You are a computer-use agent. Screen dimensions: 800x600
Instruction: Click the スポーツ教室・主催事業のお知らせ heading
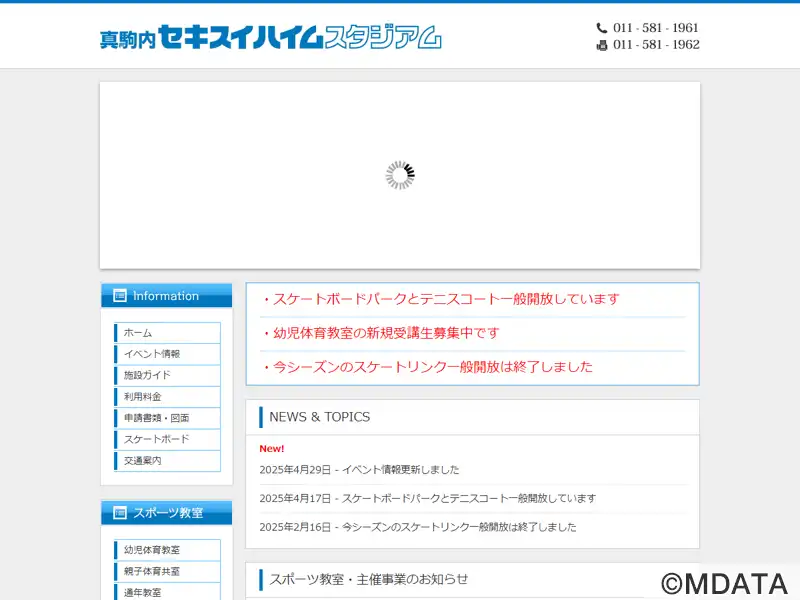coord(368,579)
